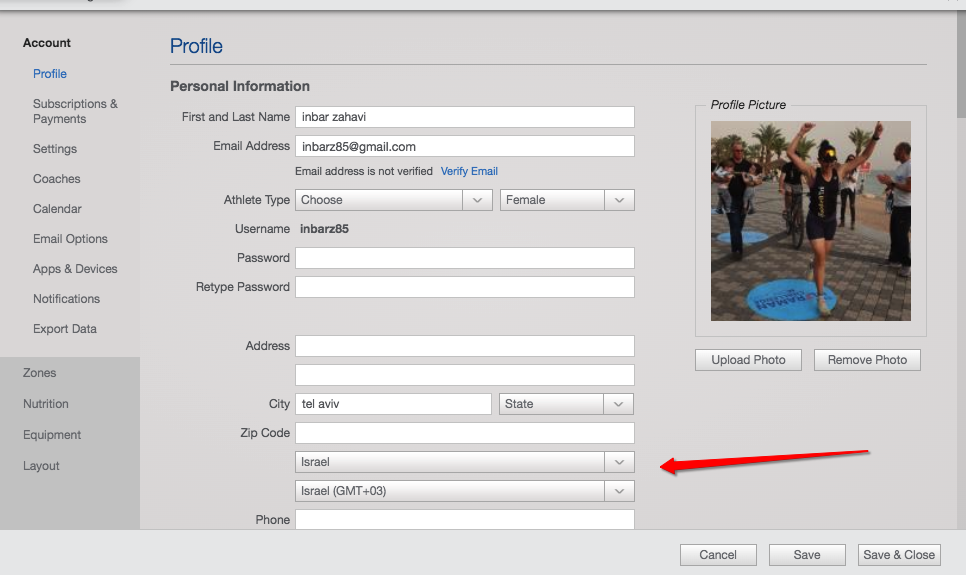The image size is (966, 575).
Task: Switch to the Zones section
Action: (39, 373)
